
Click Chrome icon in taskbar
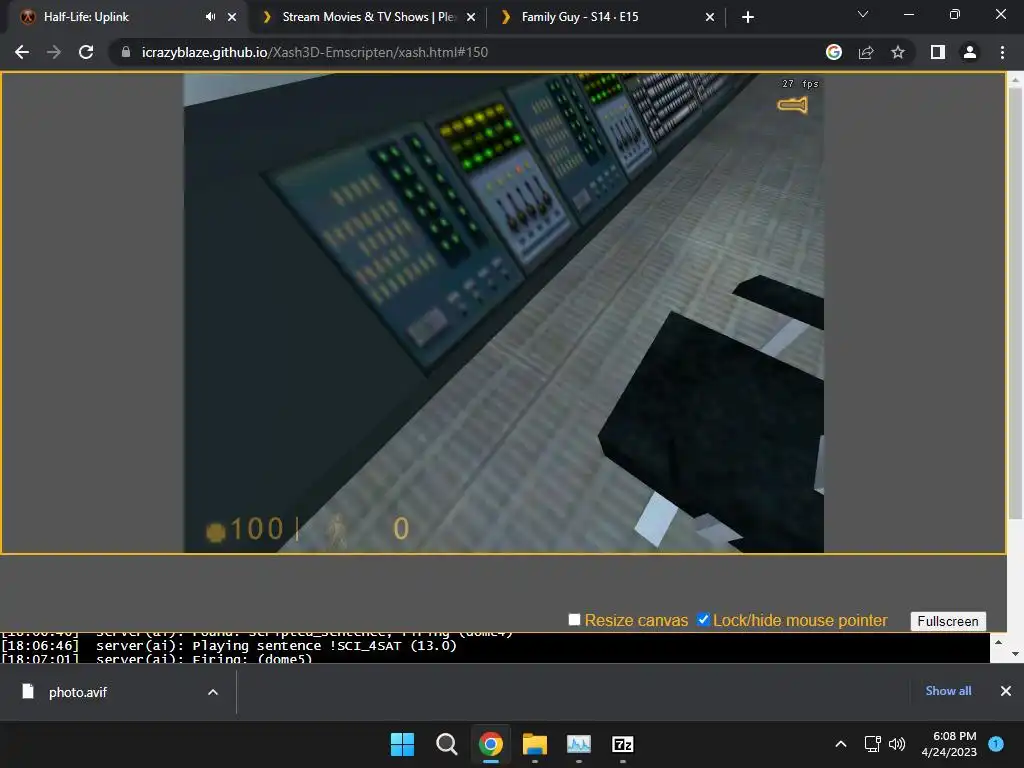pos(490,744)
